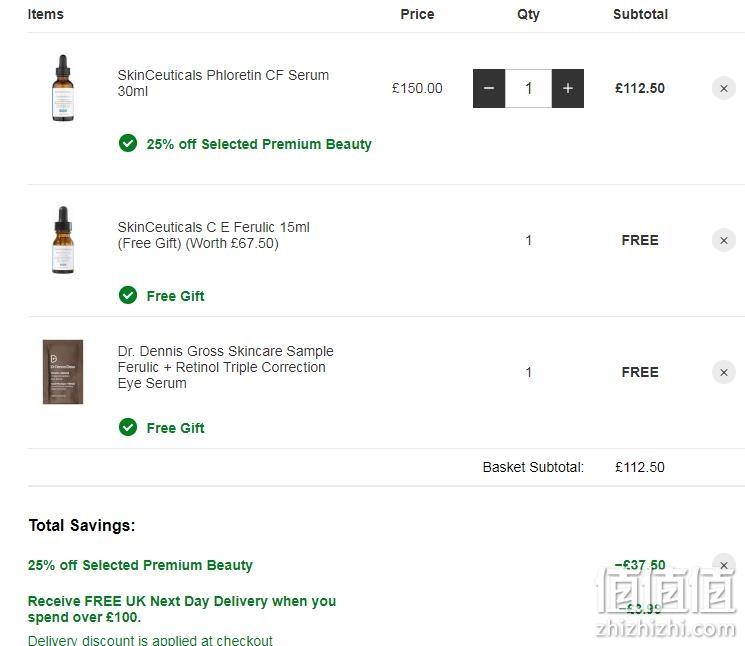Remove C E Ferulic free gift item
Screen dimensions: 745x646
point(724,240)
